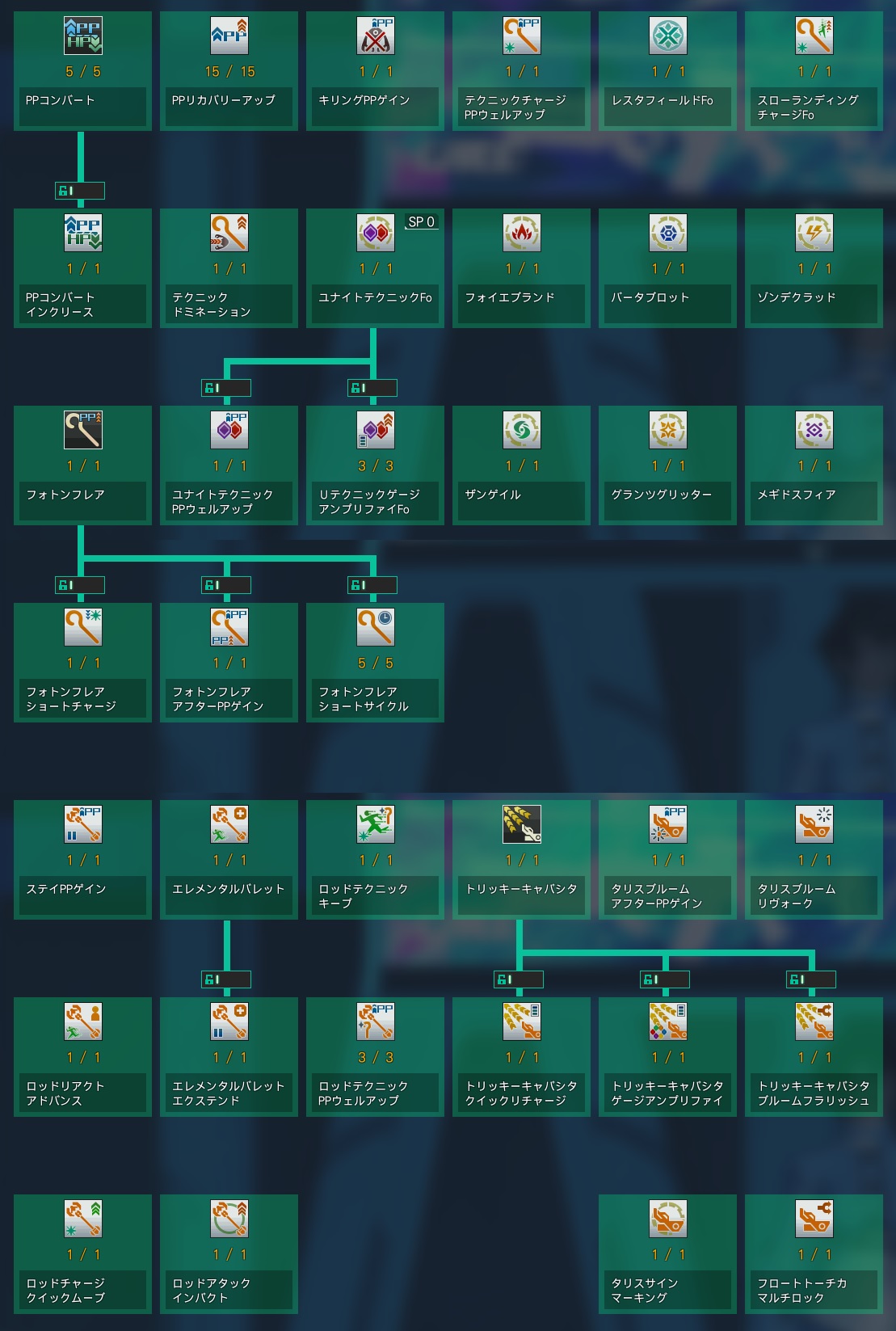Select the メギドスフィア skill icon
The height and width of the screenshot is (1331, 896).
pos(814,430)
